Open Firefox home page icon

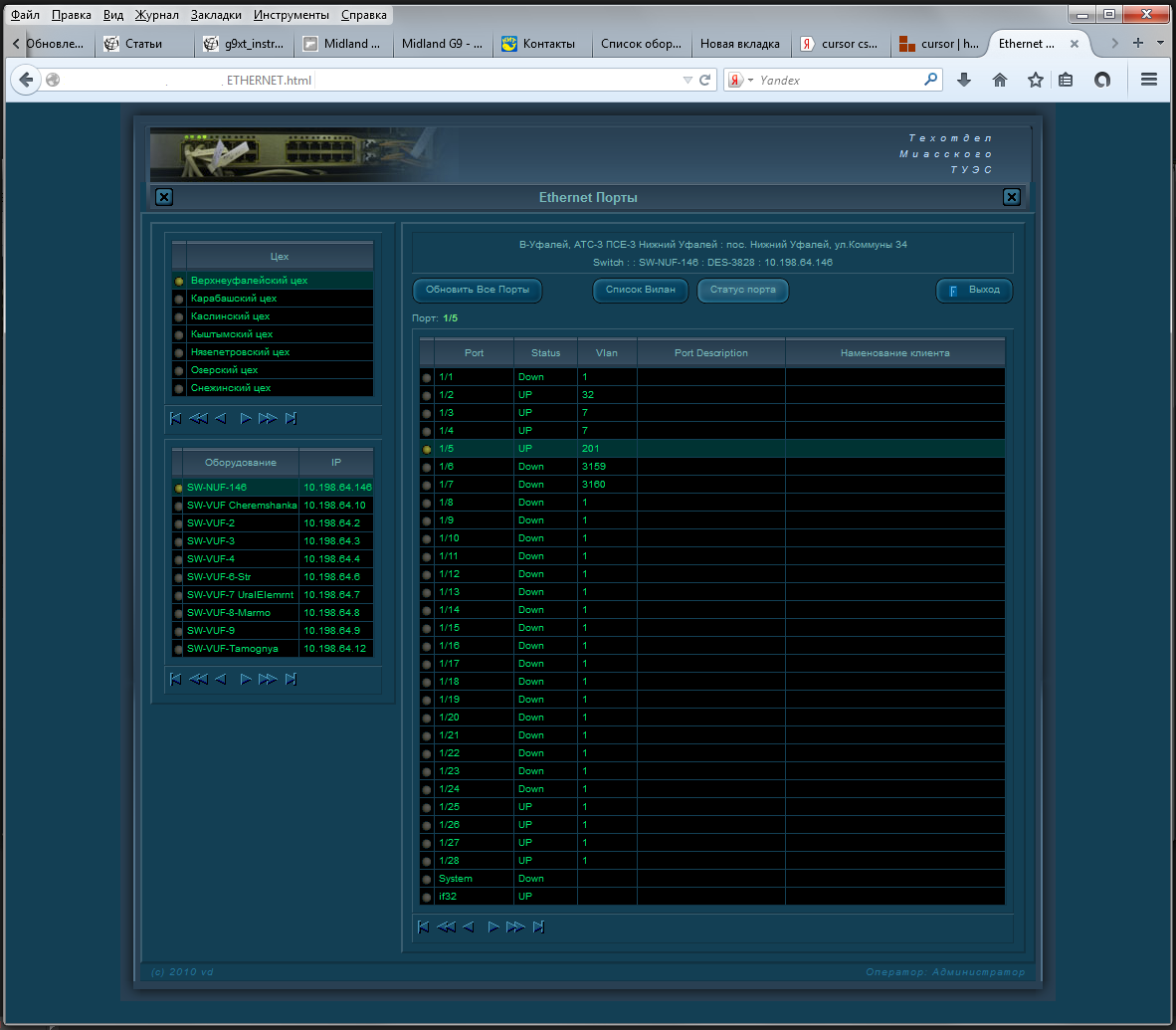pos(1000,81)
